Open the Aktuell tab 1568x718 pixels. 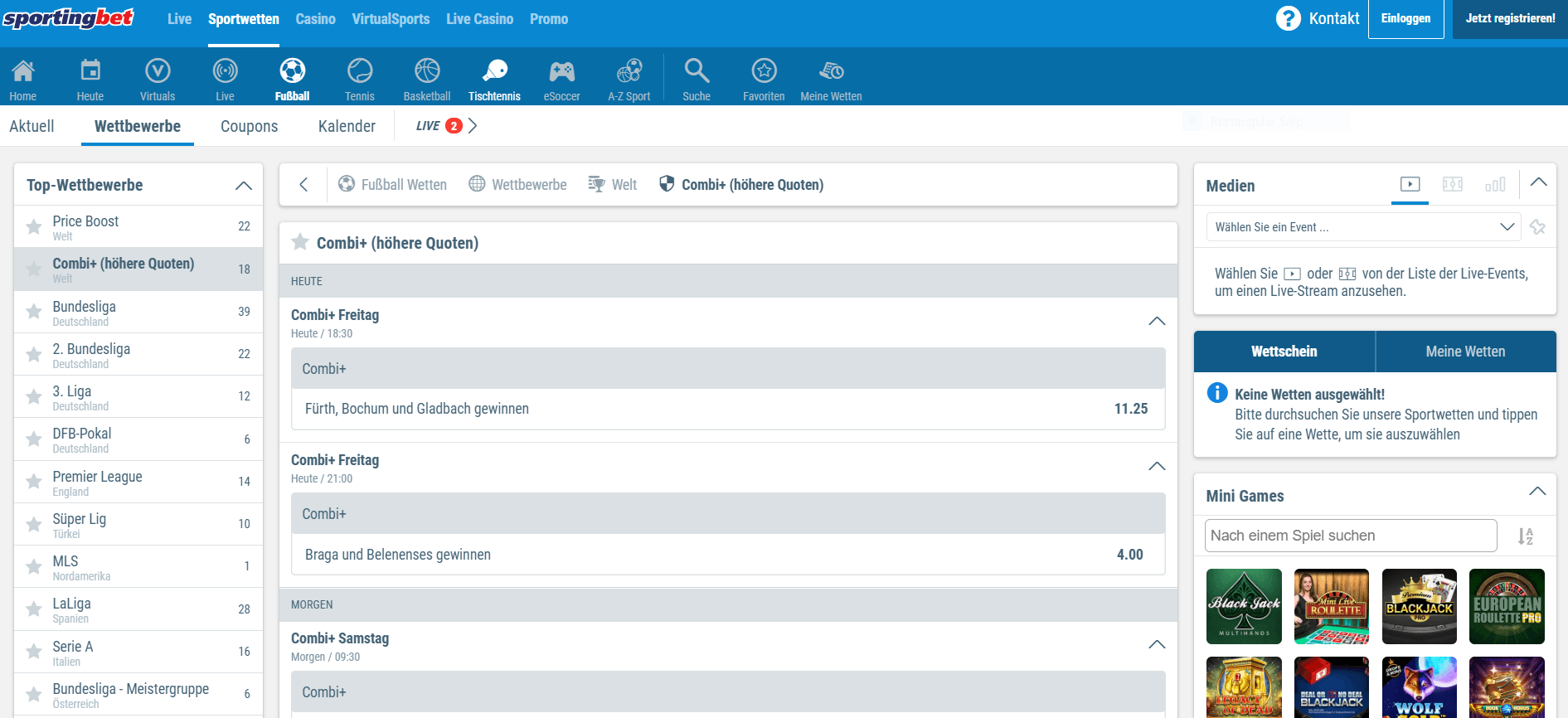(32, 126)
